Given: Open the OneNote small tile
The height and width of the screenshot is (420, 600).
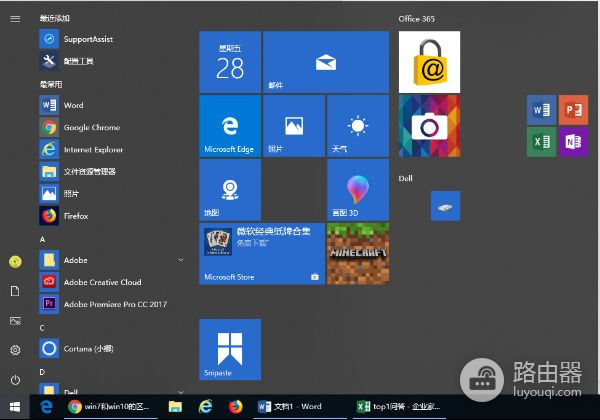Looking at the screenshot, I should pyautogui.click(x=572, y=140).
